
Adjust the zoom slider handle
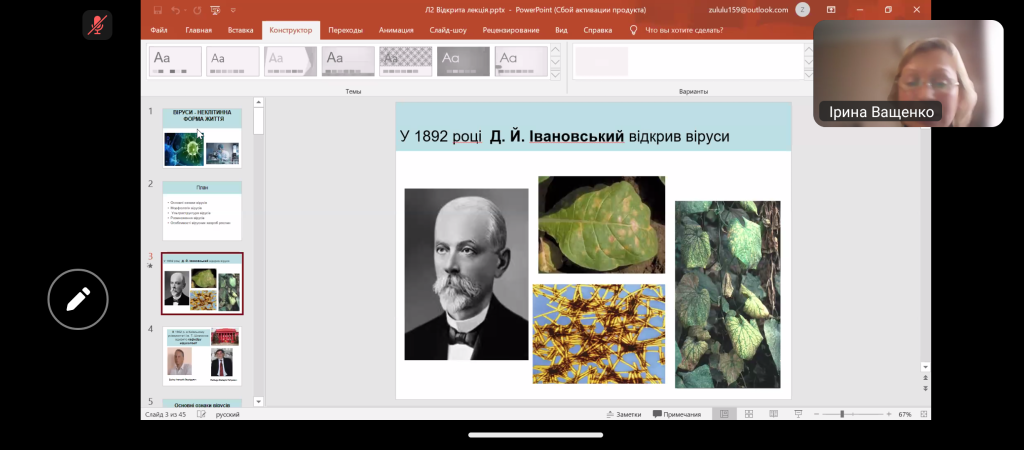tap(842, 414)
